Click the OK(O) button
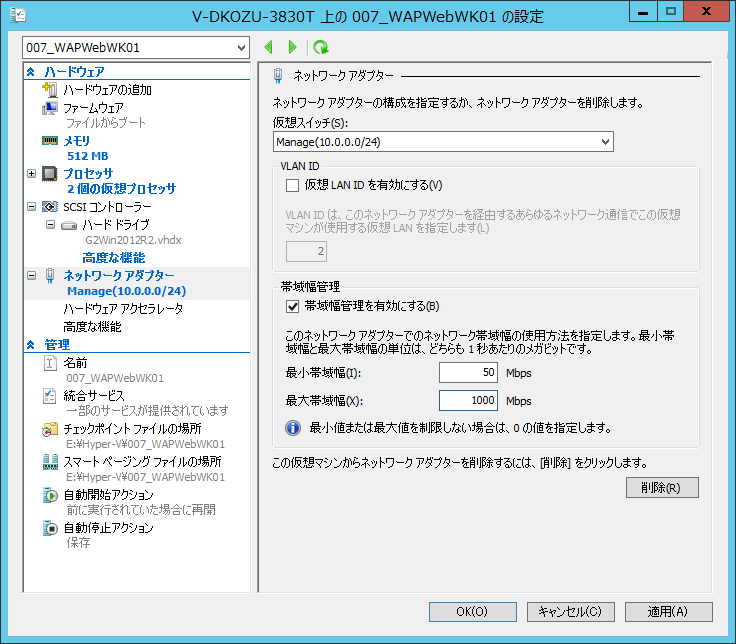 click(473, 612)
